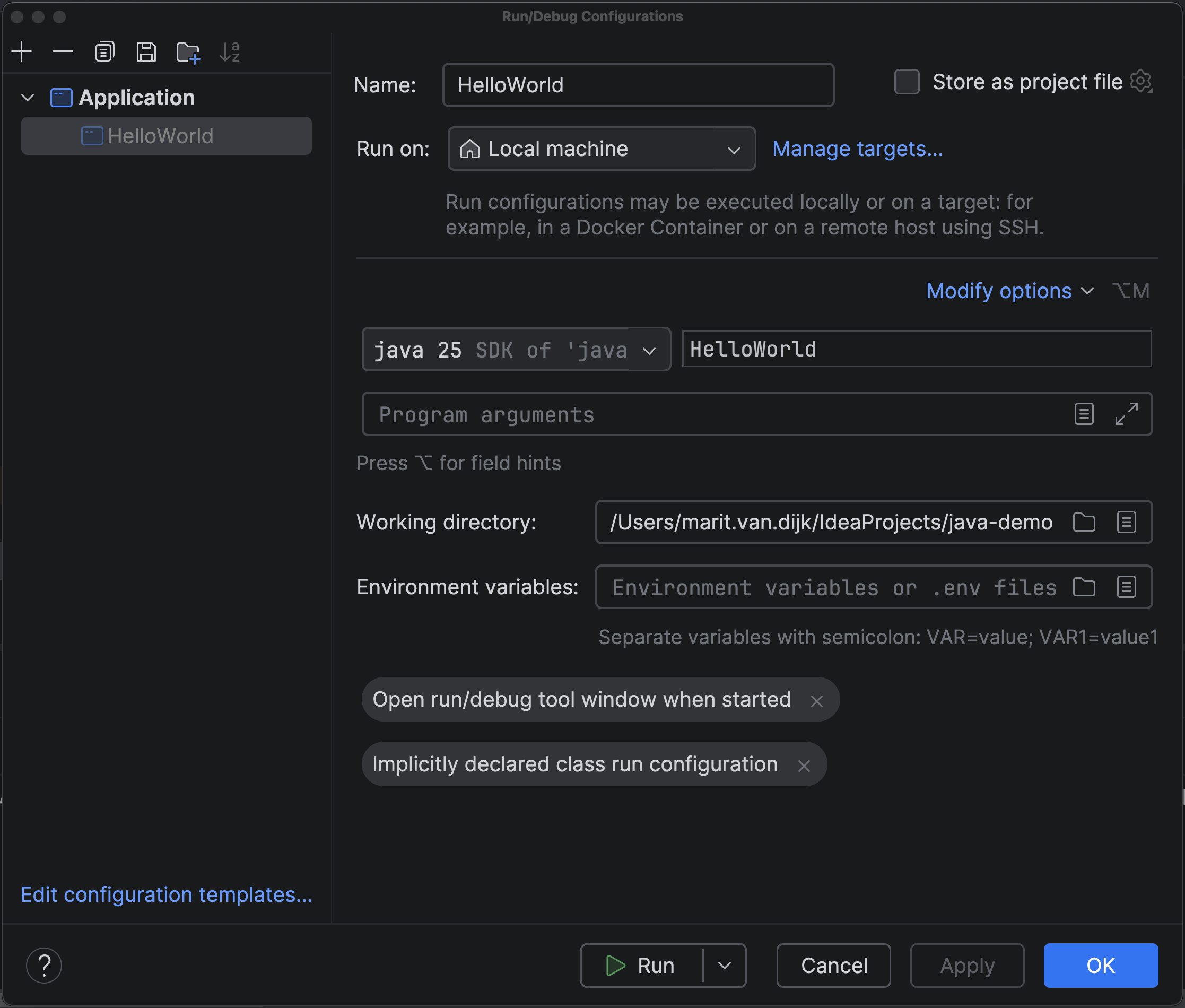Collapse the Application tree node
The height and width of the screenshot is (1008, 1185).
tap(28, 98)
